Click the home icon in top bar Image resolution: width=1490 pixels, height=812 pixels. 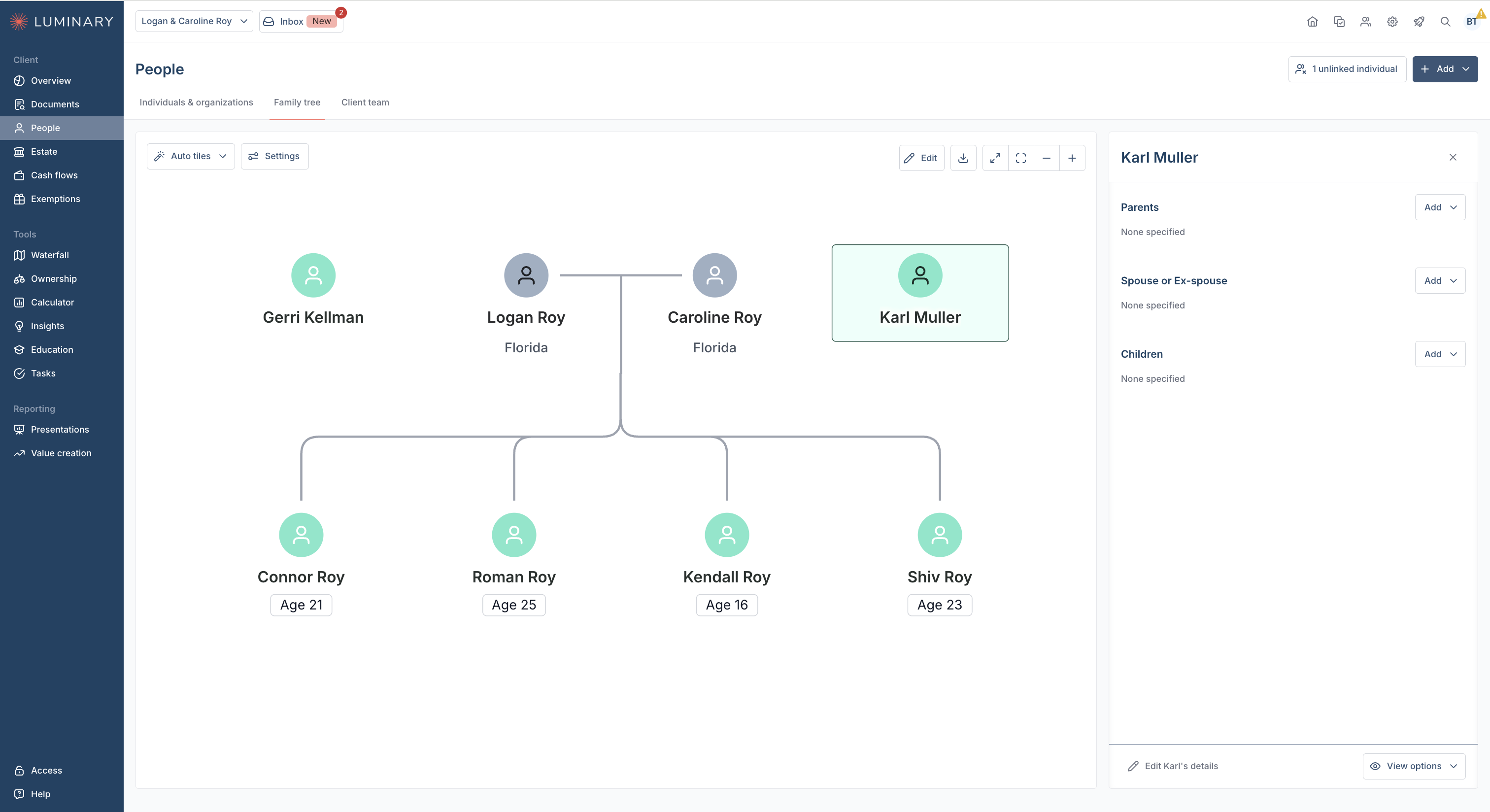[1312, 21]
